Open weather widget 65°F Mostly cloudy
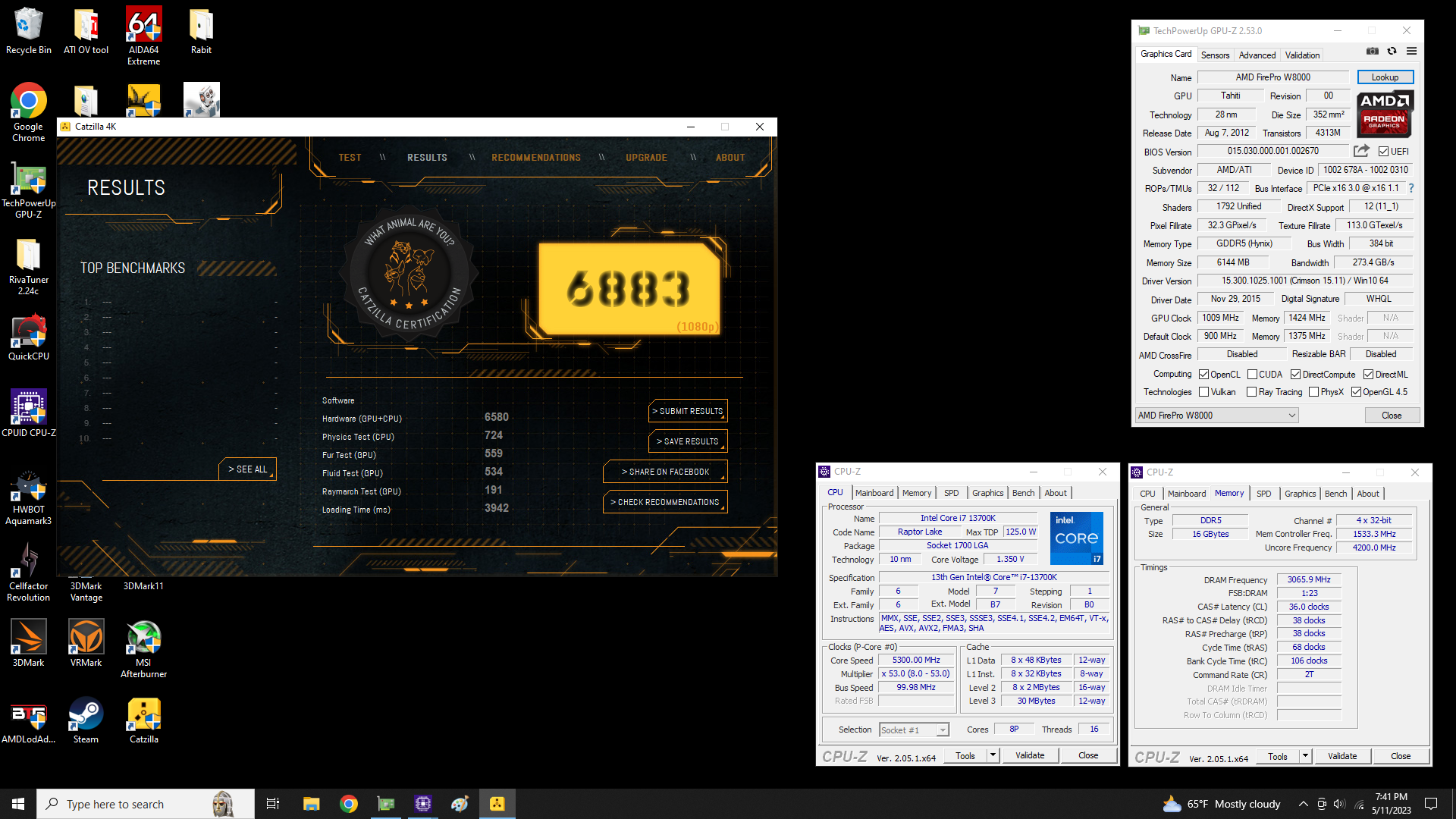1456x819 pixels. (1222, 804)
